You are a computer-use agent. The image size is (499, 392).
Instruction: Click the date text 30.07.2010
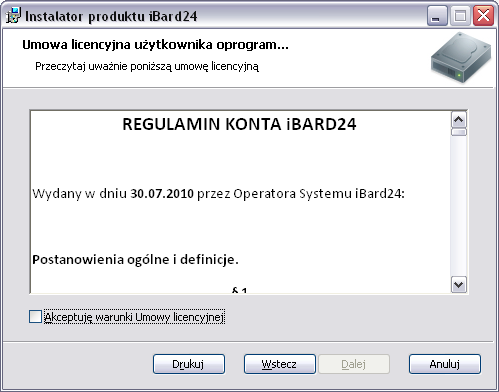tap(162, 194)
